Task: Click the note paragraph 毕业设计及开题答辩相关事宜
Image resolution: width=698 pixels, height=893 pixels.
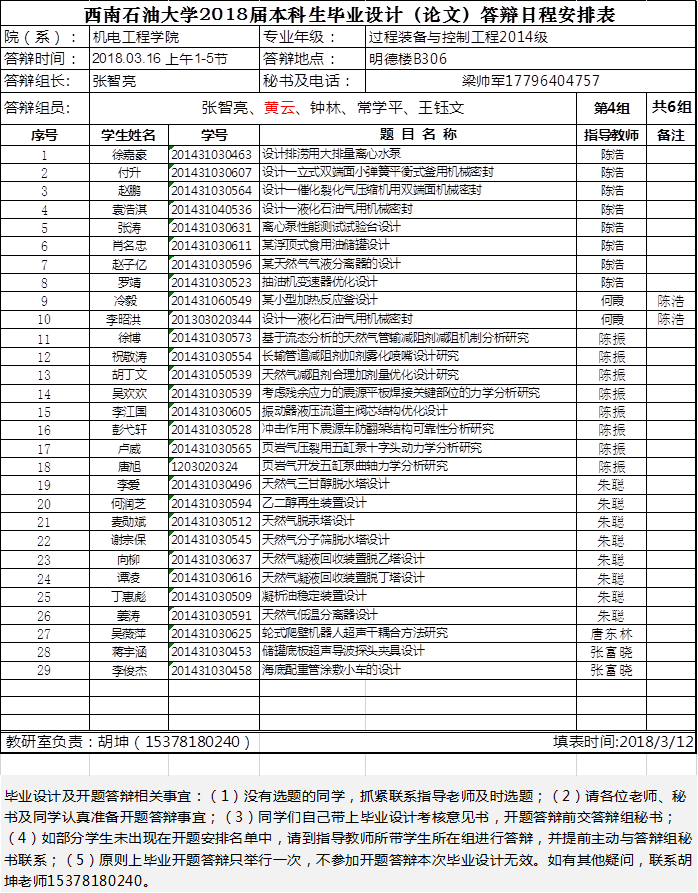Action: click(x=348, y=838)
